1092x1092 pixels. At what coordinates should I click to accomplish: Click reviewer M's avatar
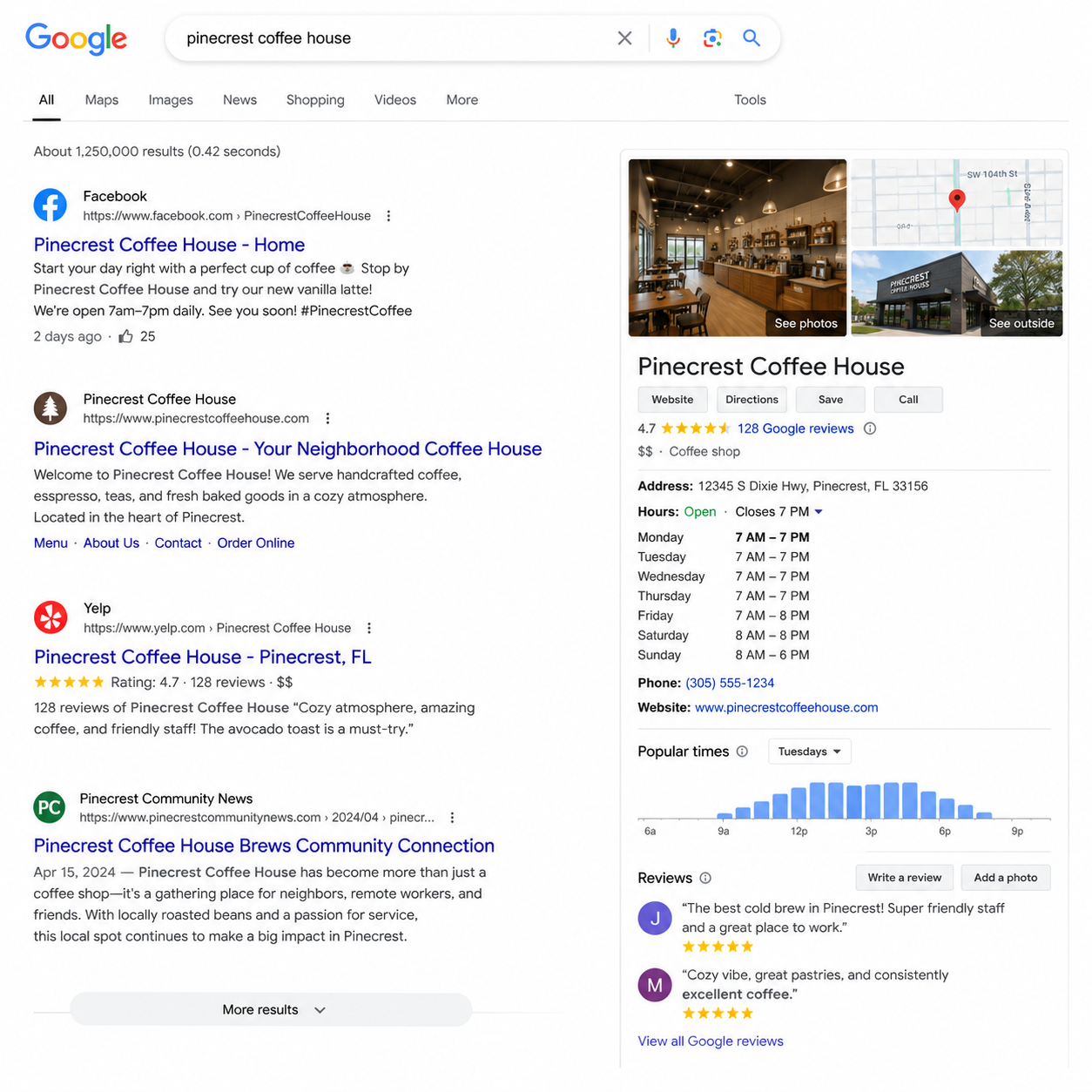pos(655,985)
